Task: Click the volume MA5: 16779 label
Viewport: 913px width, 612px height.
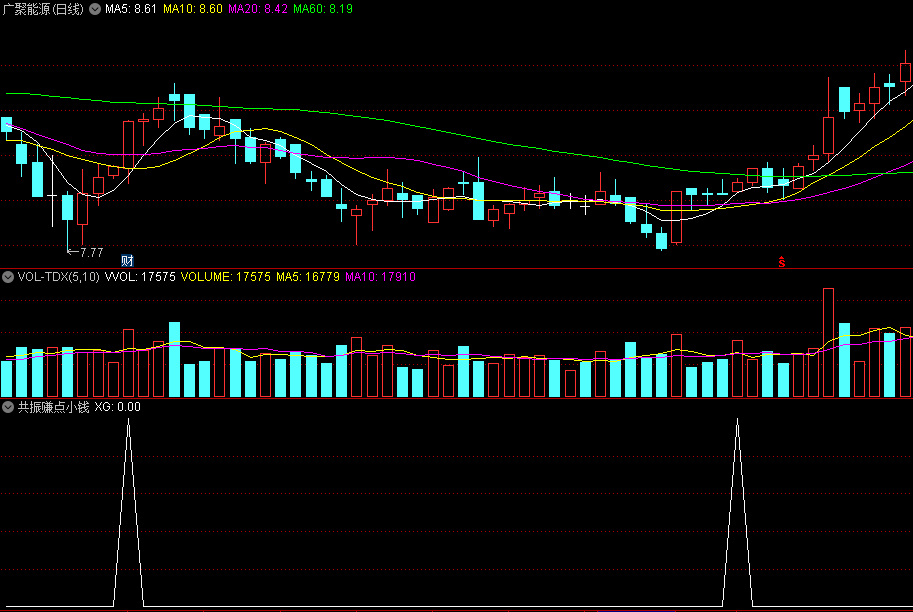Action: pyautogui.click(x=308, y=277)
